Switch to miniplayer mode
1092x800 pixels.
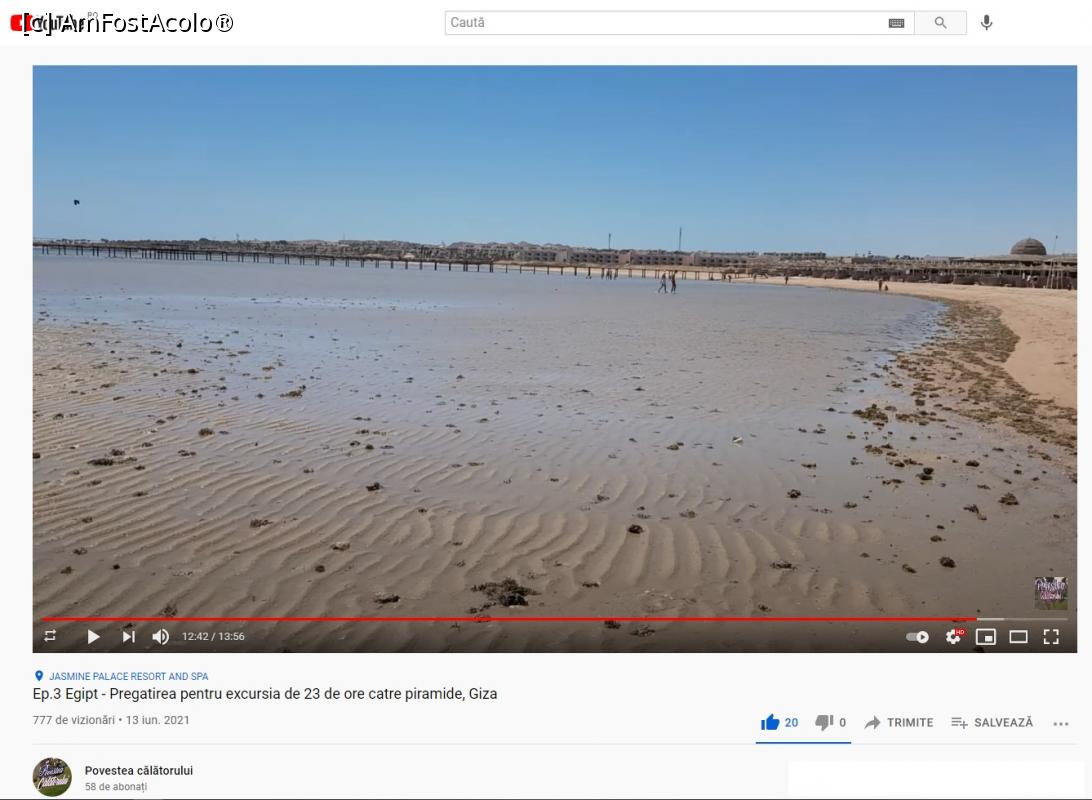[x=985, y=636]
